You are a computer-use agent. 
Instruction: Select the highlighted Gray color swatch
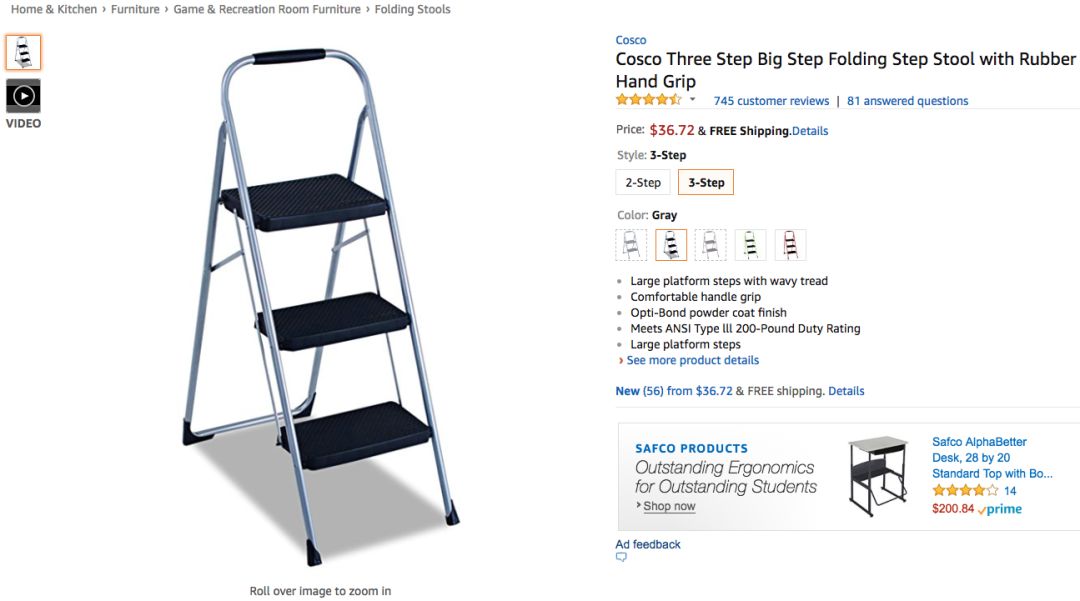coord(671,245)
